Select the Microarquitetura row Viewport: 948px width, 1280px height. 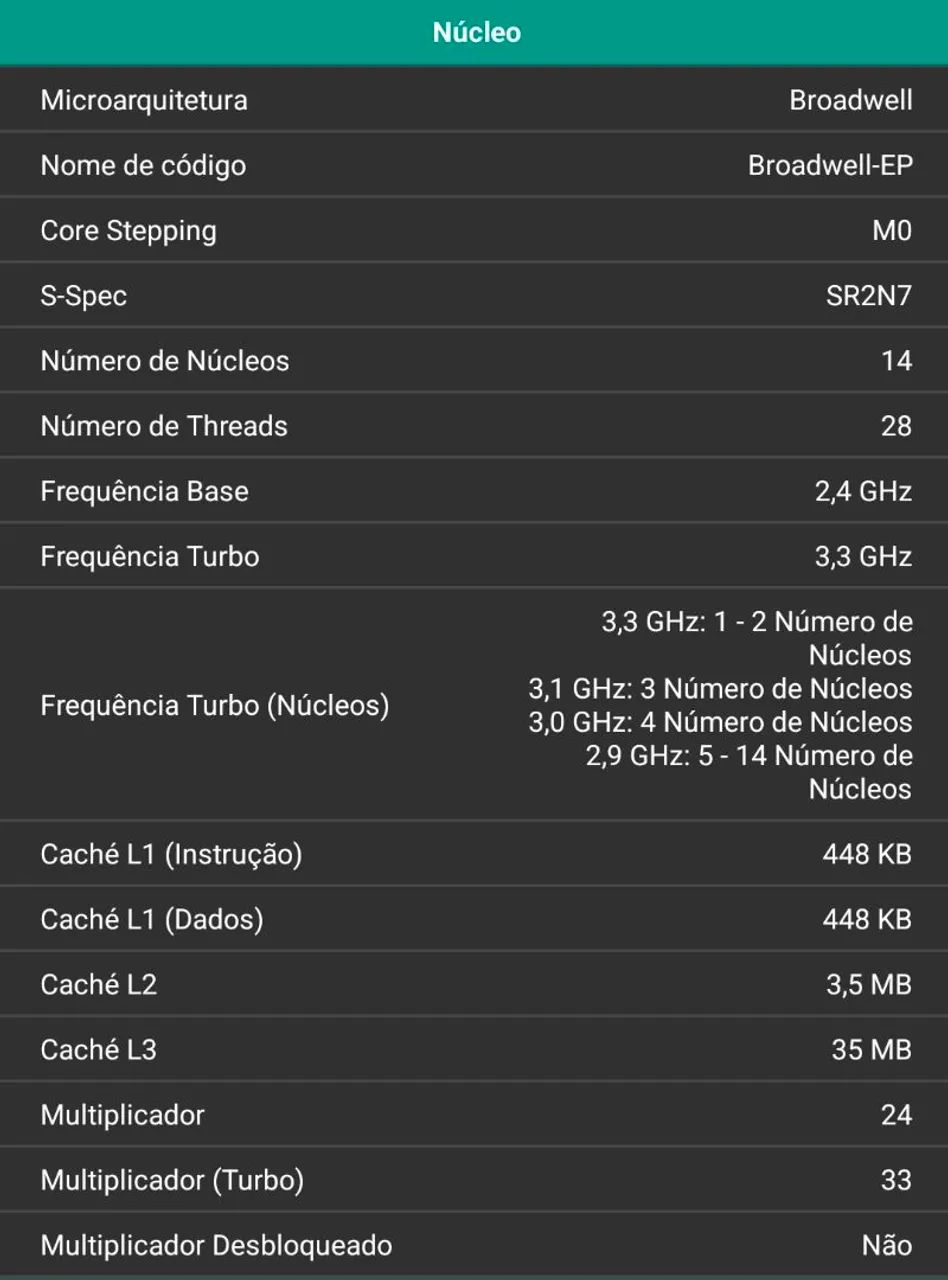474,100
